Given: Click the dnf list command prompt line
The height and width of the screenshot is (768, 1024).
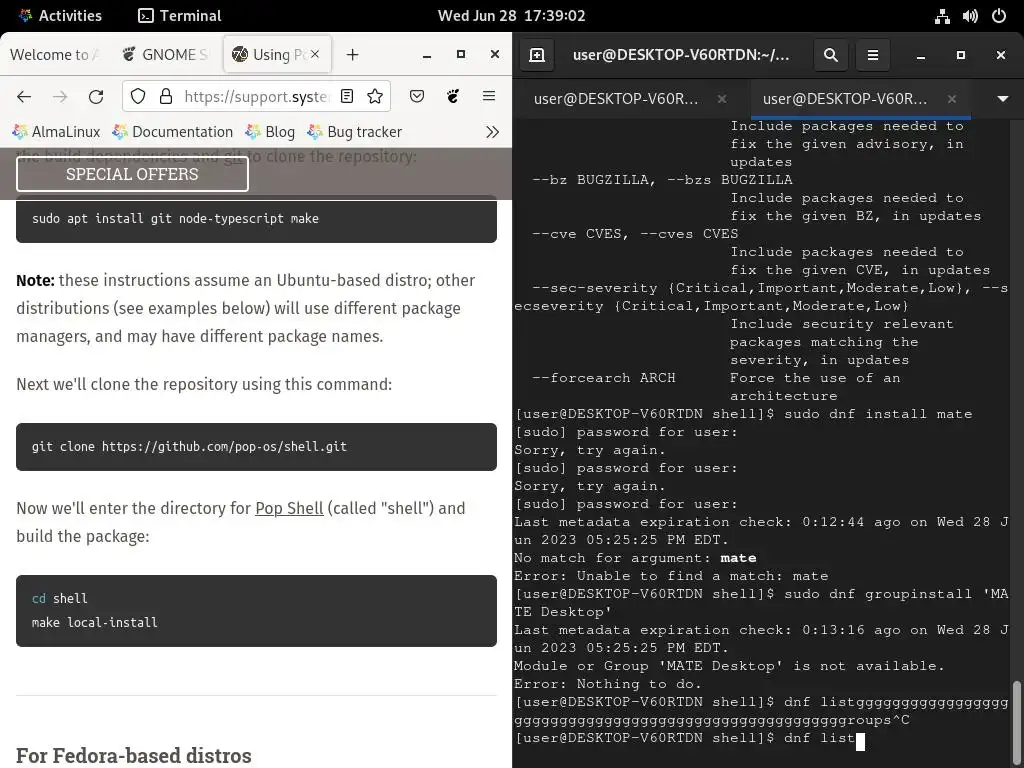Looking at the screenshot, I should [689, 739].
